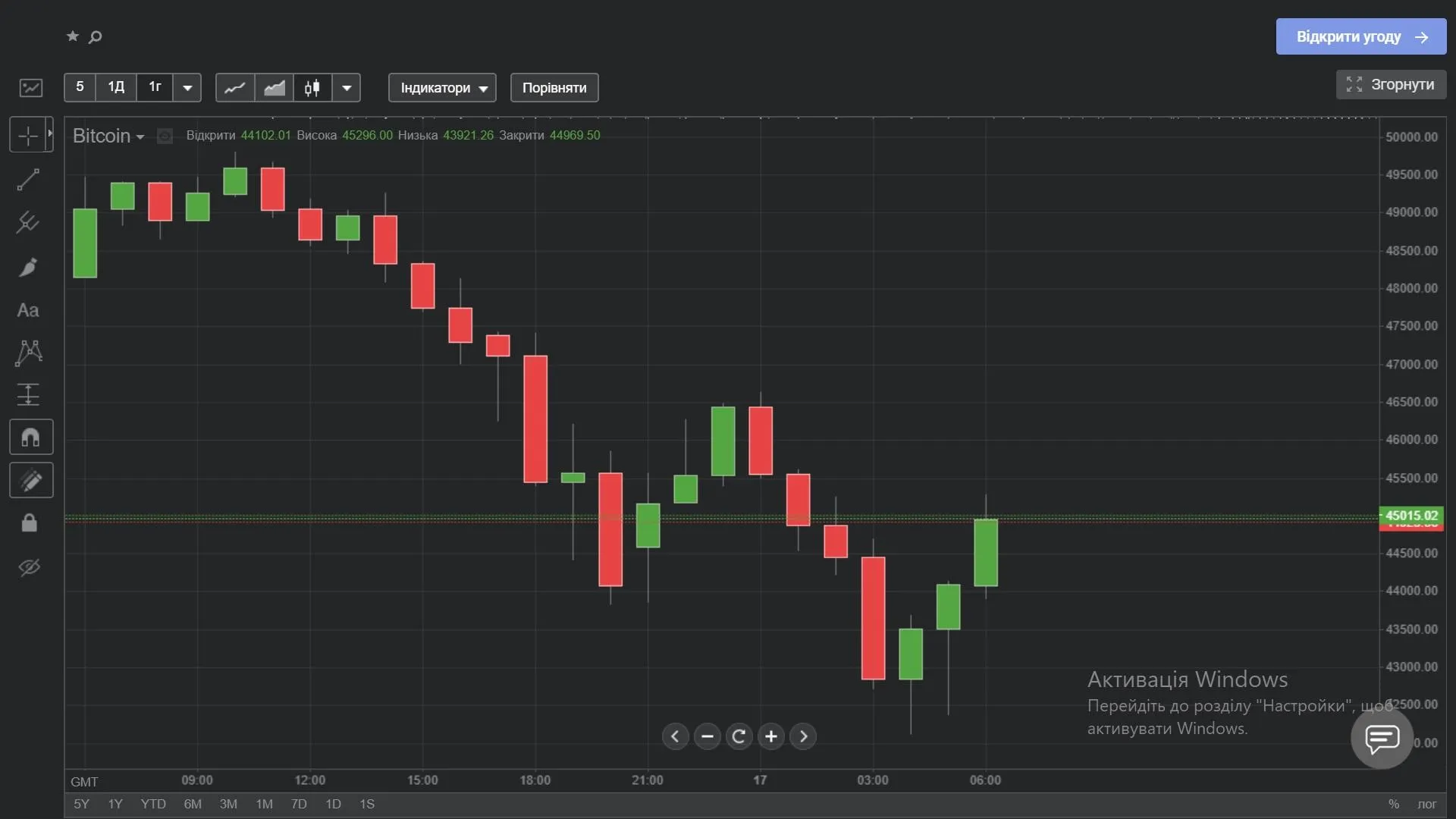Select the 1D date range
1456x819 pixels.
(333, 804)
